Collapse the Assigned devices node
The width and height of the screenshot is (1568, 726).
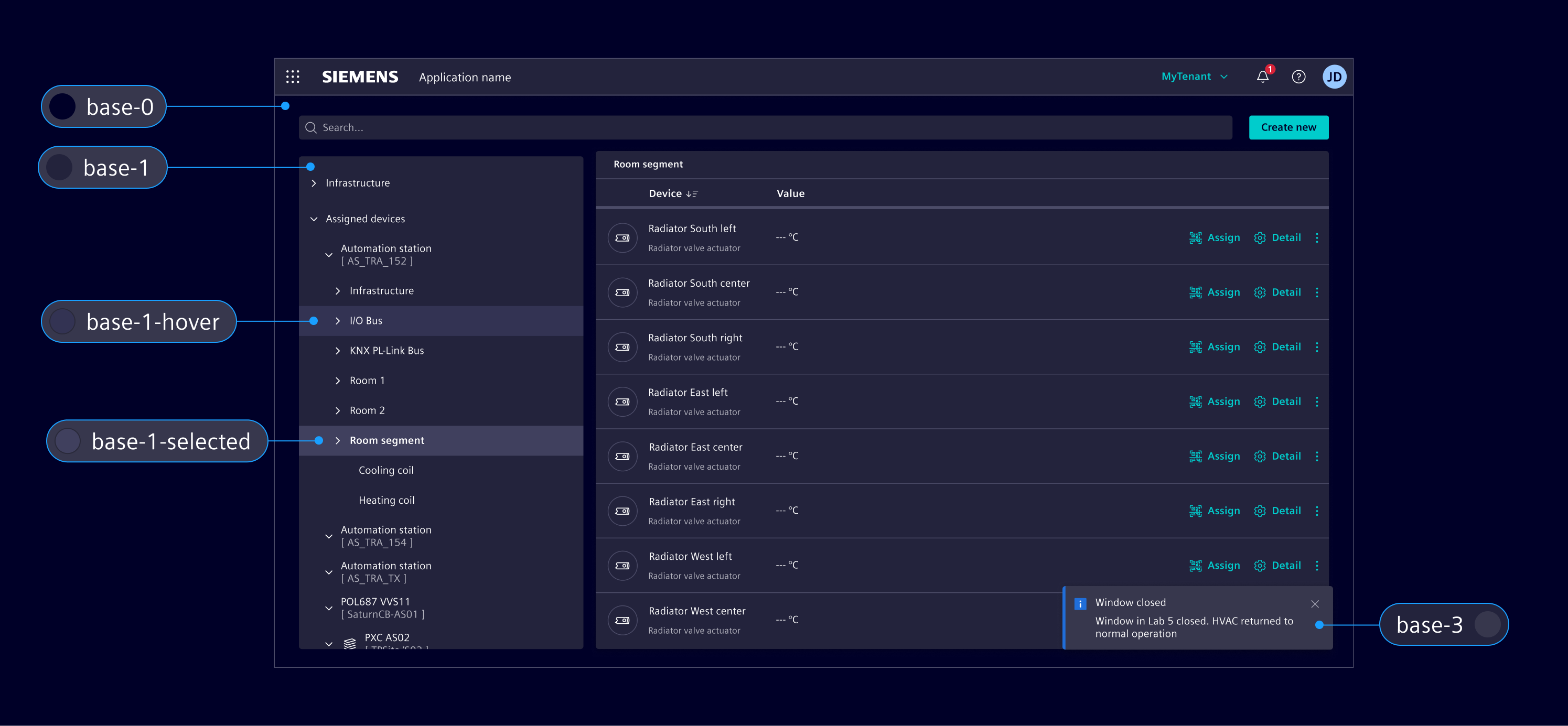tap(314, 219)
